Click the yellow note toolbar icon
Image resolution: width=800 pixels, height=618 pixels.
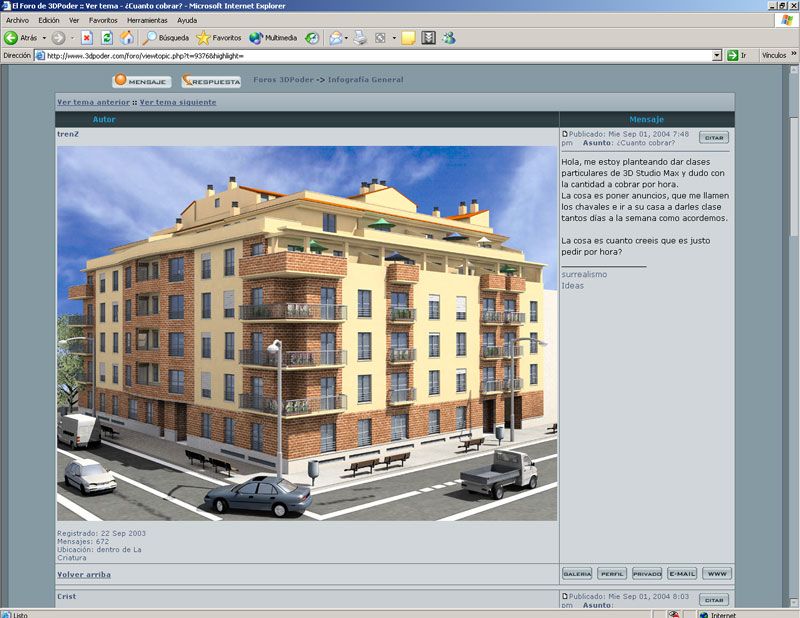pos(408,38)
